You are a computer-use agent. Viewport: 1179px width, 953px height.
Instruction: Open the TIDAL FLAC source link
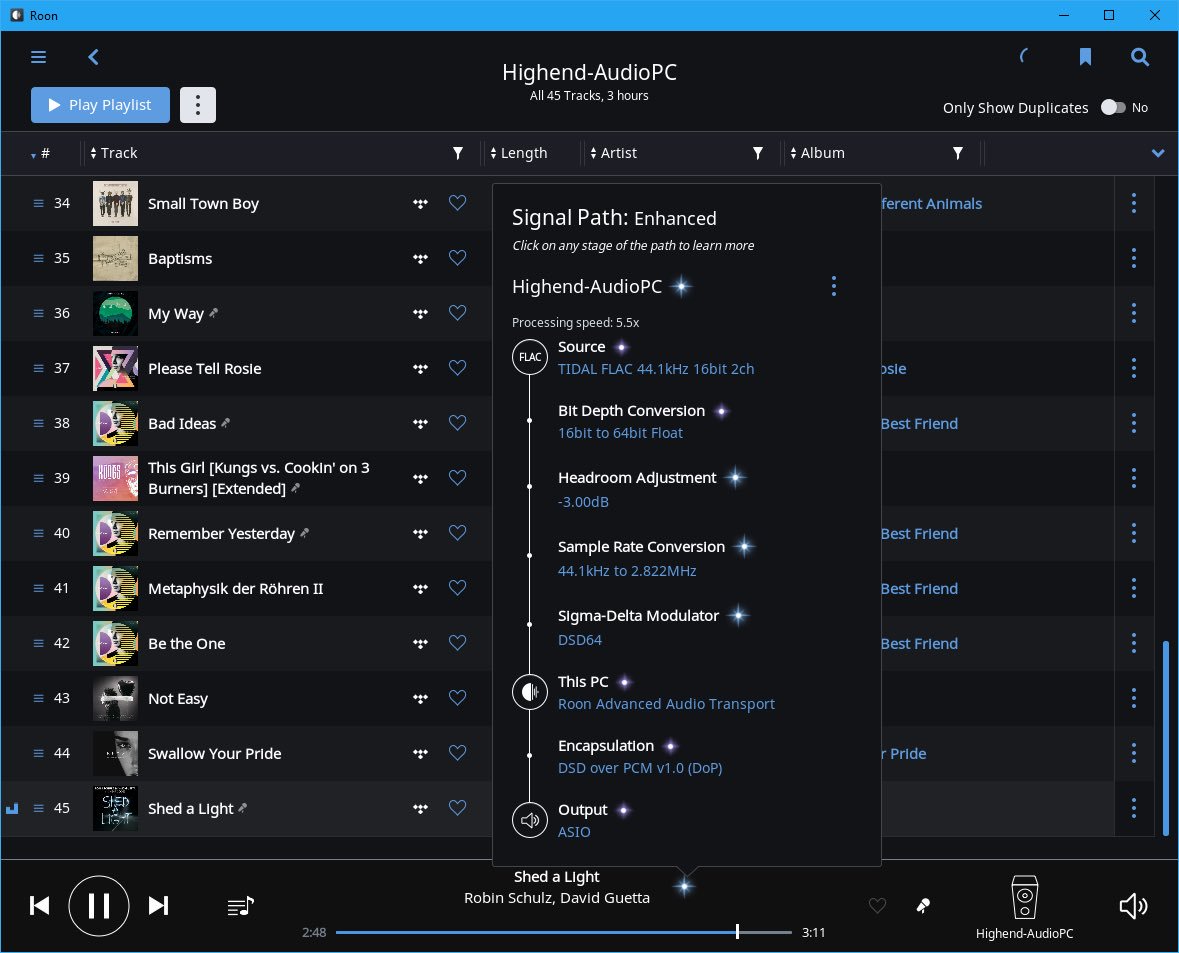pyautogui.click(x=656, y=368)
